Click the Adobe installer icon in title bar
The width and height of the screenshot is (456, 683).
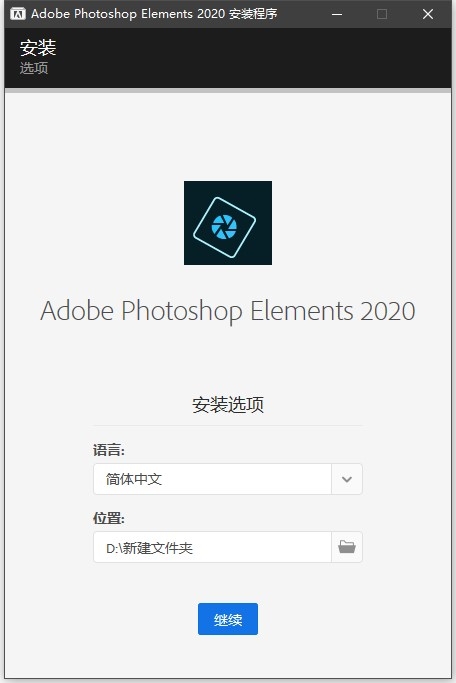pos(18,14)
